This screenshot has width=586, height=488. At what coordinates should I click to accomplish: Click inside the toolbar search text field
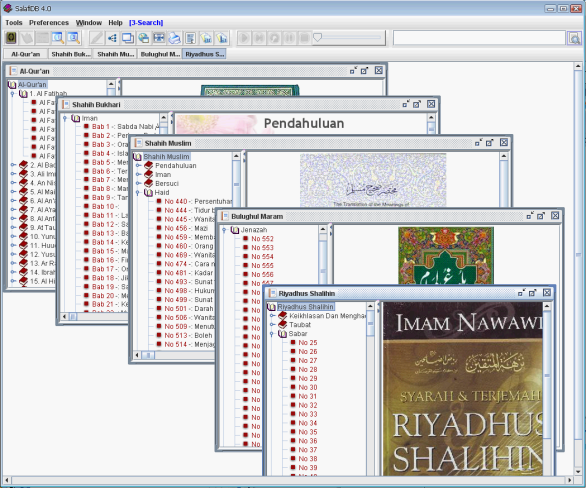pyautogui.click(x=479, y=38)
